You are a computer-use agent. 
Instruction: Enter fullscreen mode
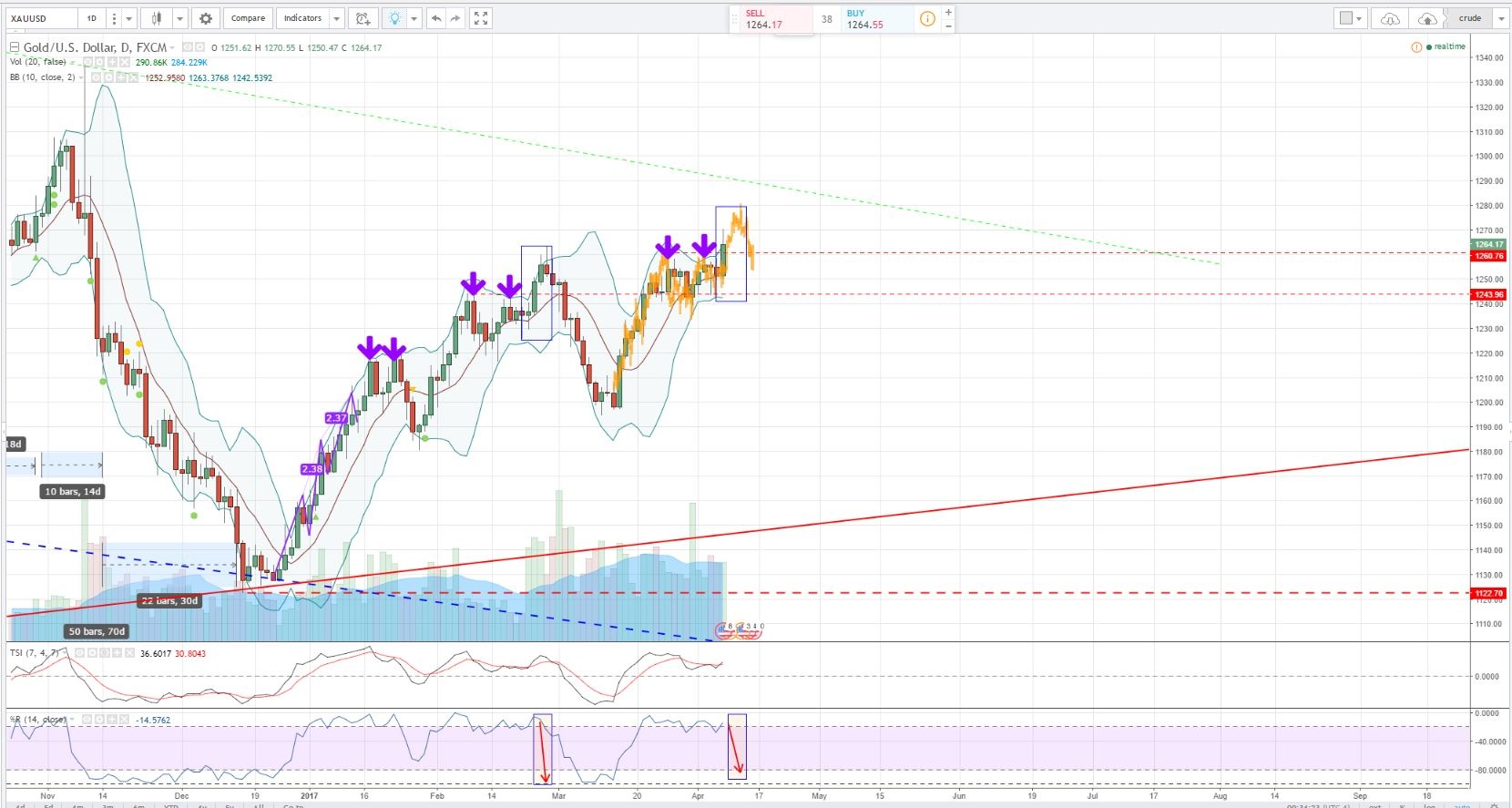[x=481, y=18]
